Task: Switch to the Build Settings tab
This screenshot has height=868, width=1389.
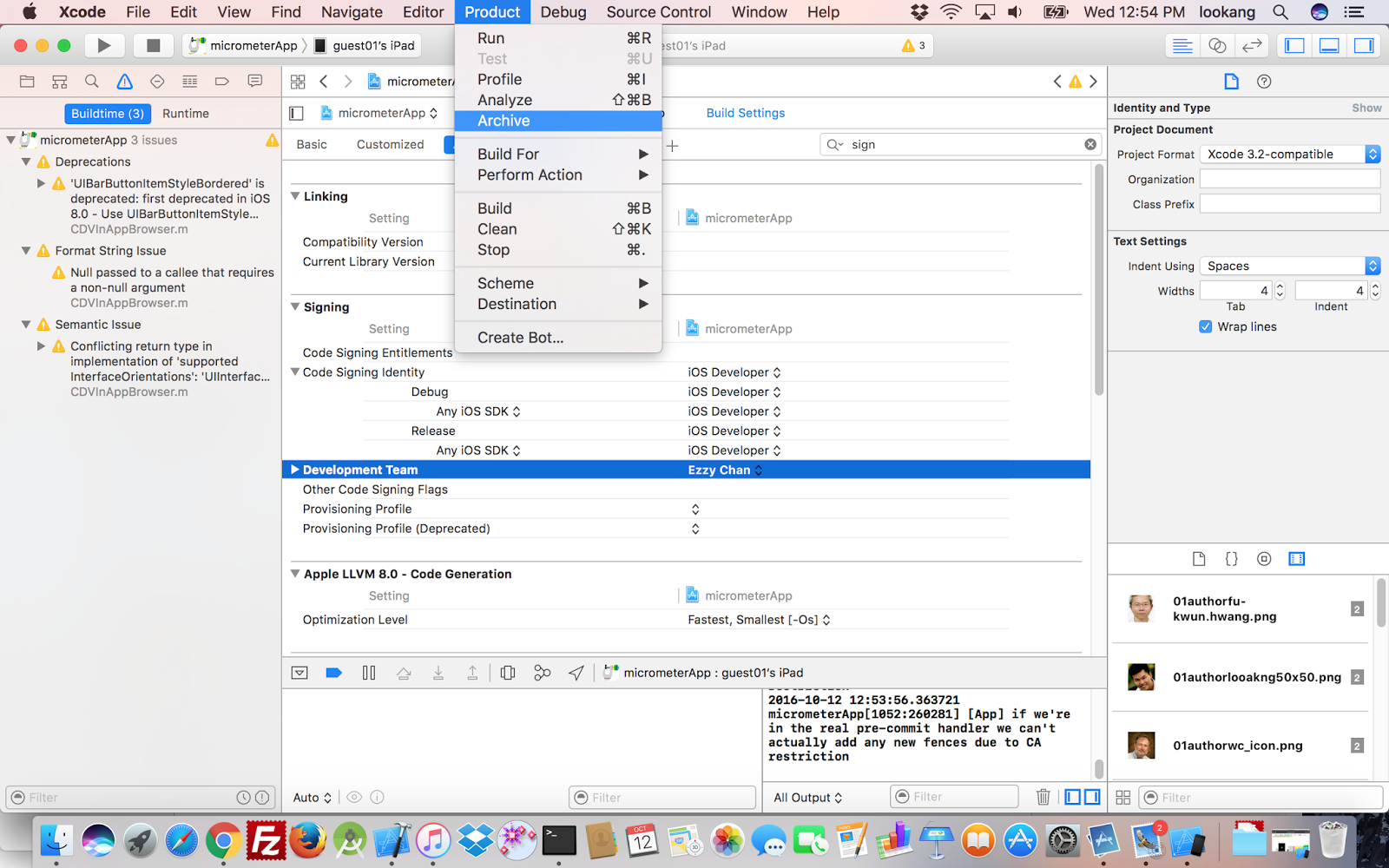Action: click(x=746, y=113)
